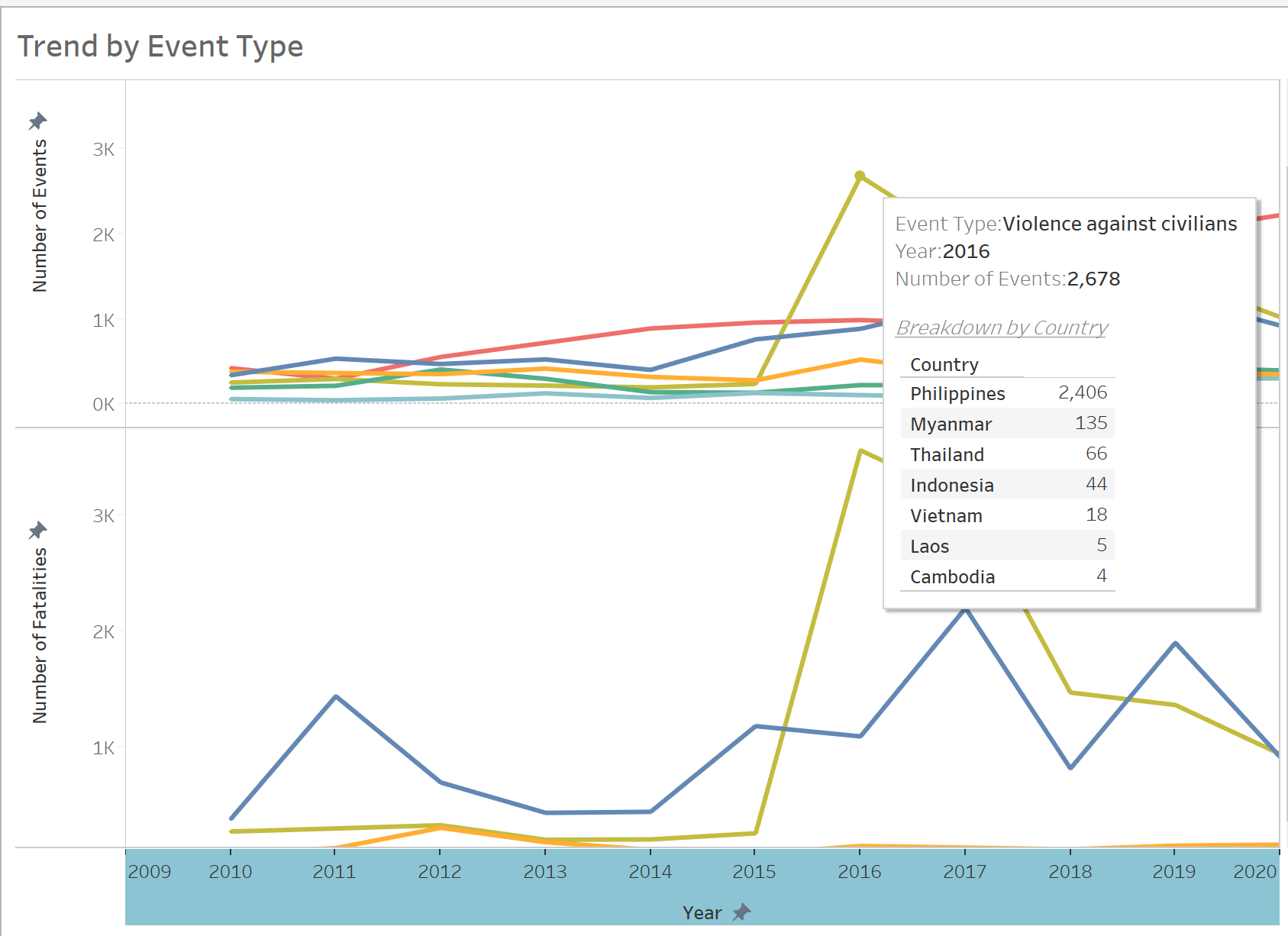Select the Vietnam row in the tooltip
The height and width of the screenshot is (936, 1288).
pos(1007,515)
